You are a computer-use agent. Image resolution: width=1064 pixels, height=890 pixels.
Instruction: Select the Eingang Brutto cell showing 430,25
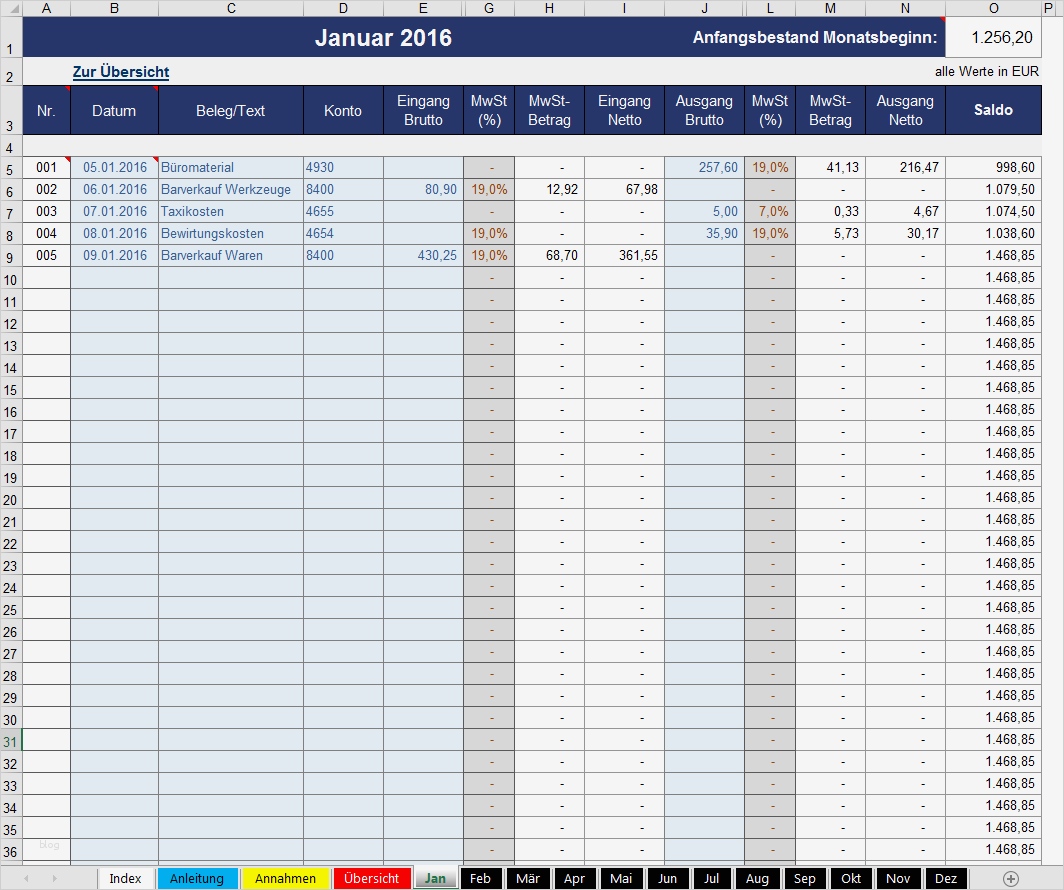[422, 255]
